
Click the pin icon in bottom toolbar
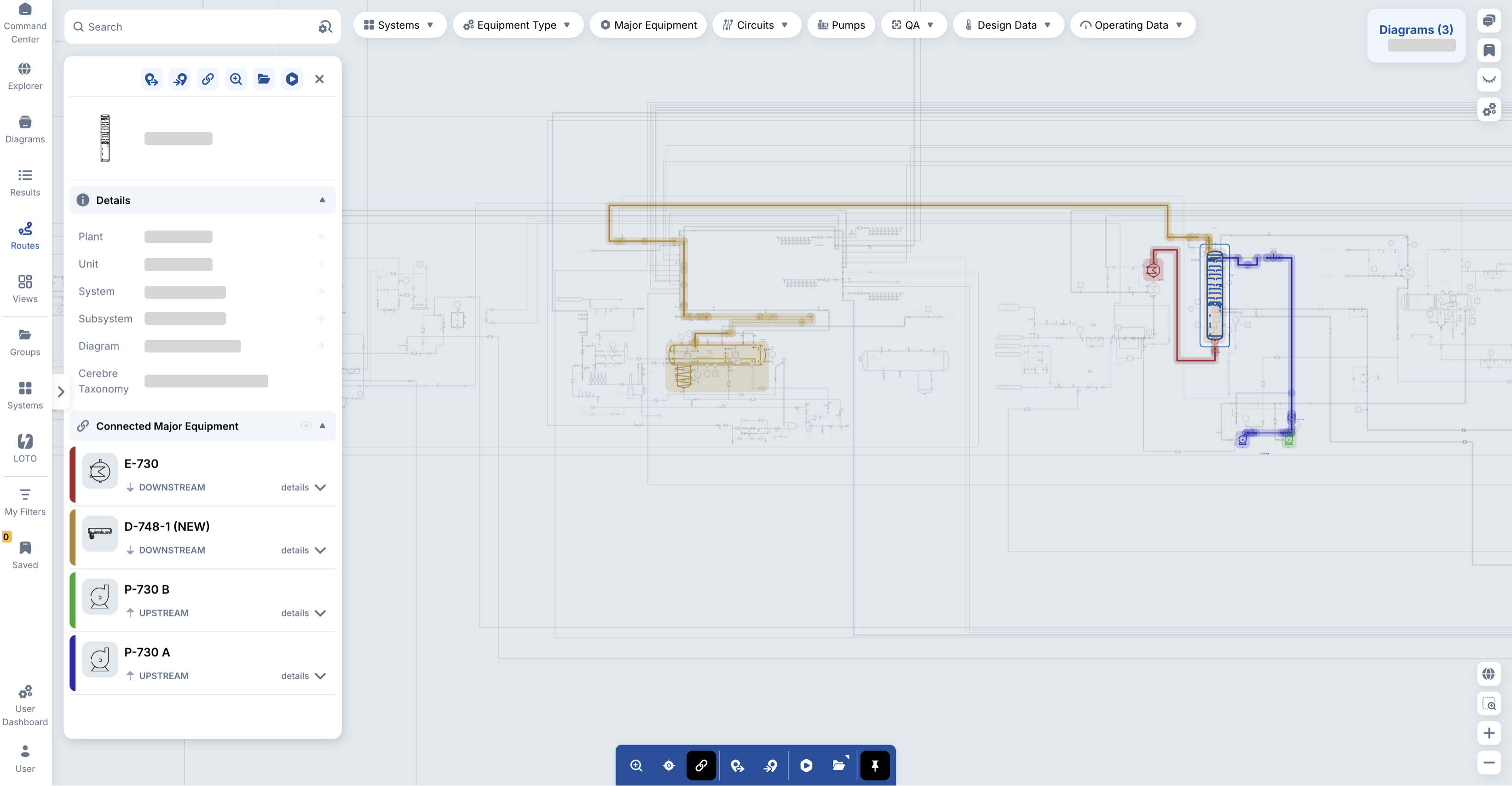point(875,765)
